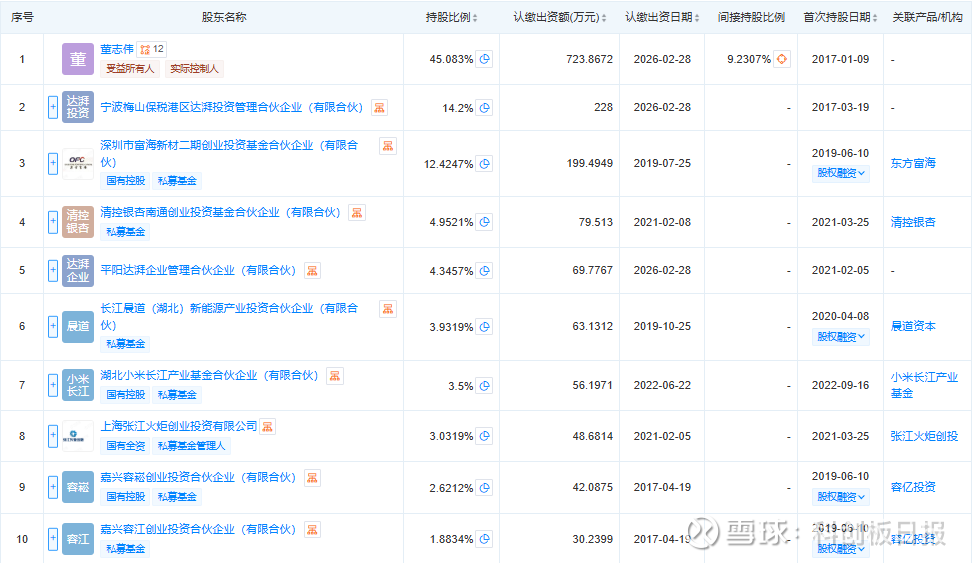Expand row 9 嘉兴睿崧 with plus

53,487
